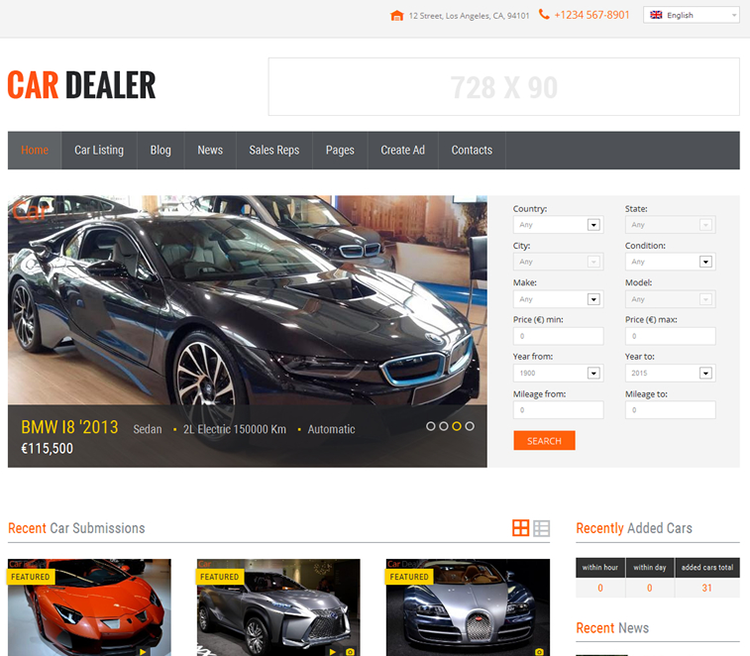Screen dimensions: 750x656
Task: Go to the Home menu item
Action: coord(34,150)
